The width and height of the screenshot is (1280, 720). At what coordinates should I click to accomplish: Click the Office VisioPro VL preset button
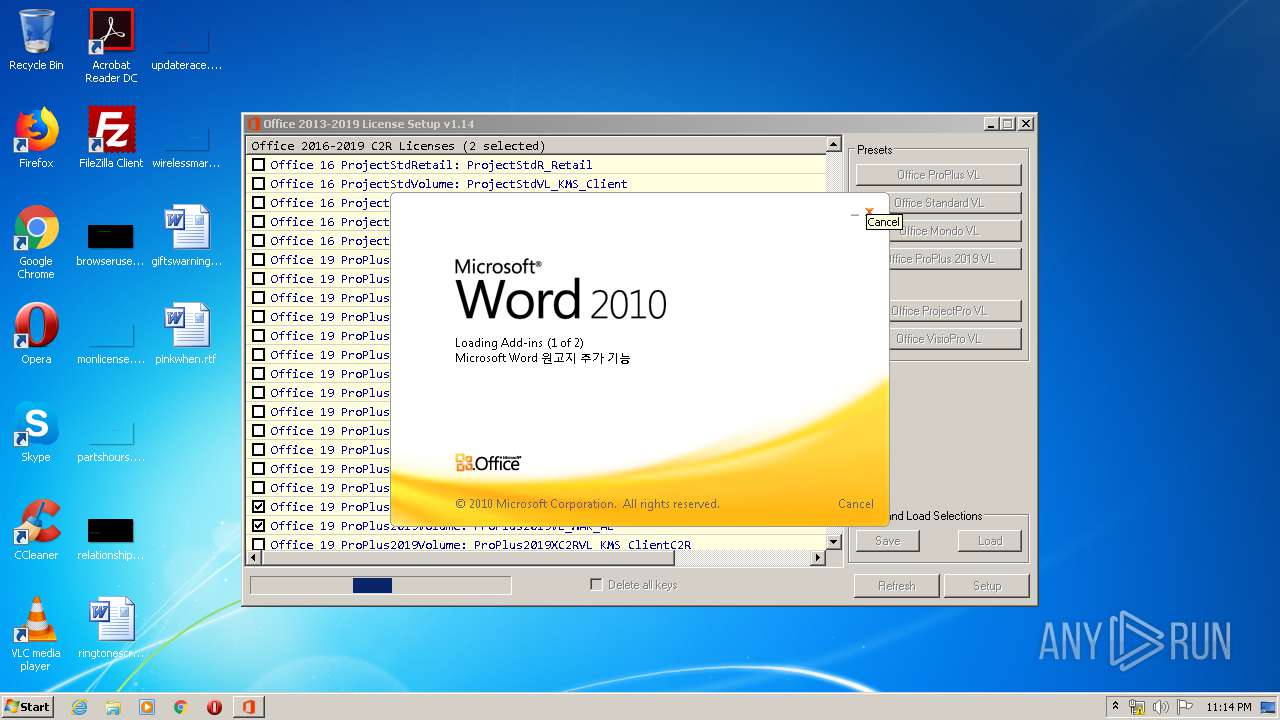point(938,339)
